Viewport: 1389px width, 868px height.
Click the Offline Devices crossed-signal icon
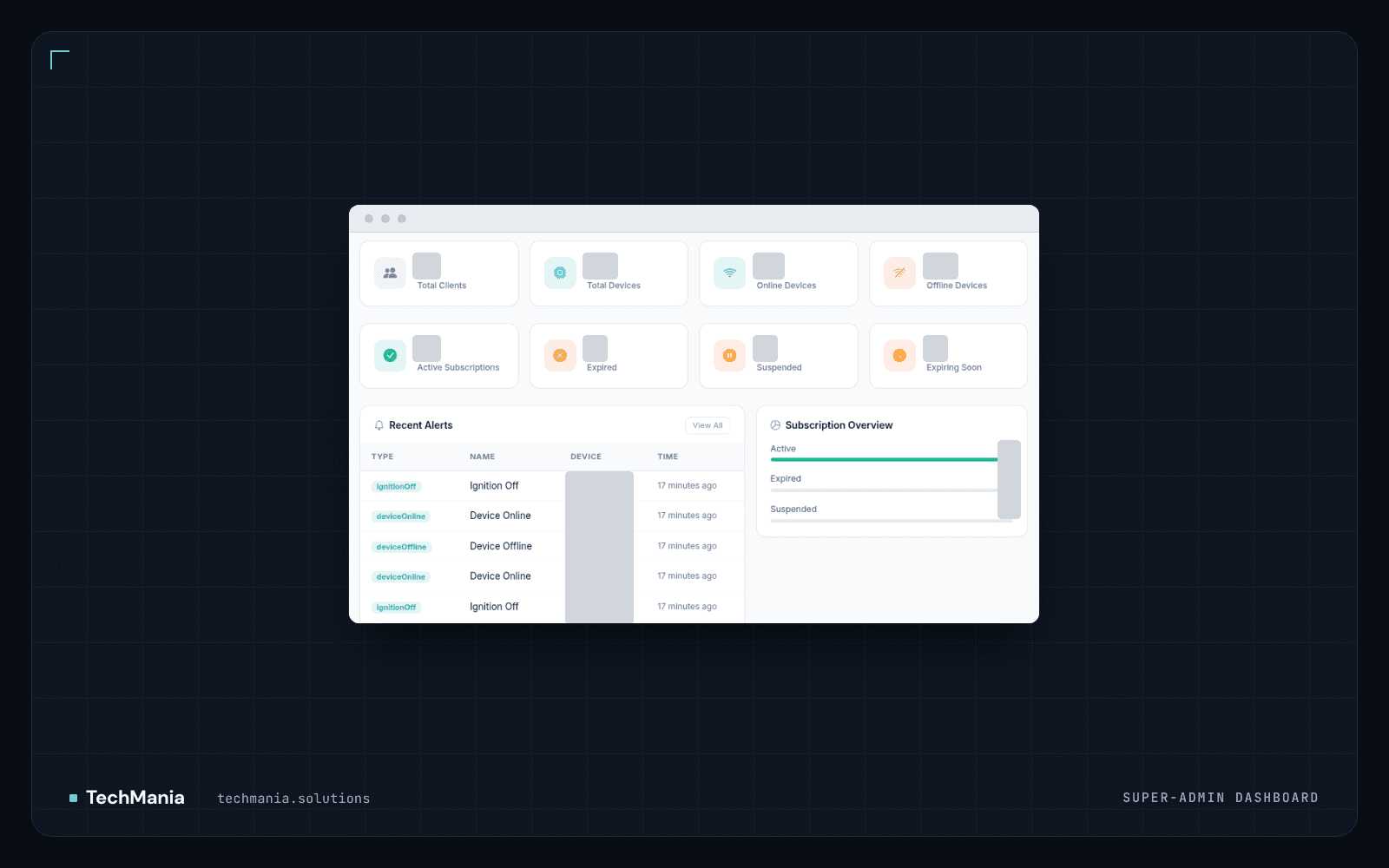(x=899, y=273)
